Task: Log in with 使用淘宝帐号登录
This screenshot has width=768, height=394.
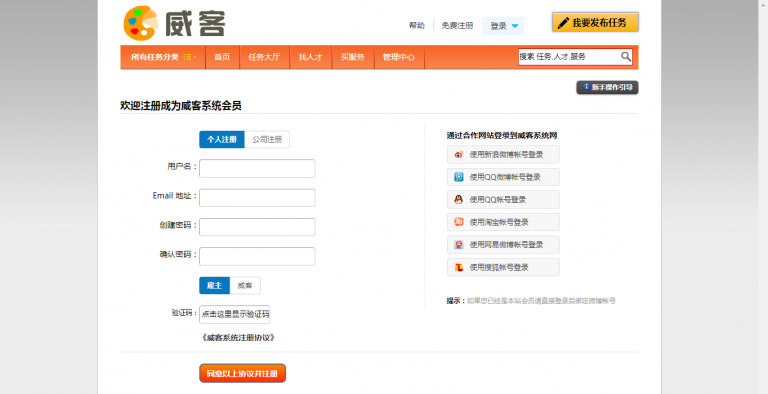Action: coord(503,222)
